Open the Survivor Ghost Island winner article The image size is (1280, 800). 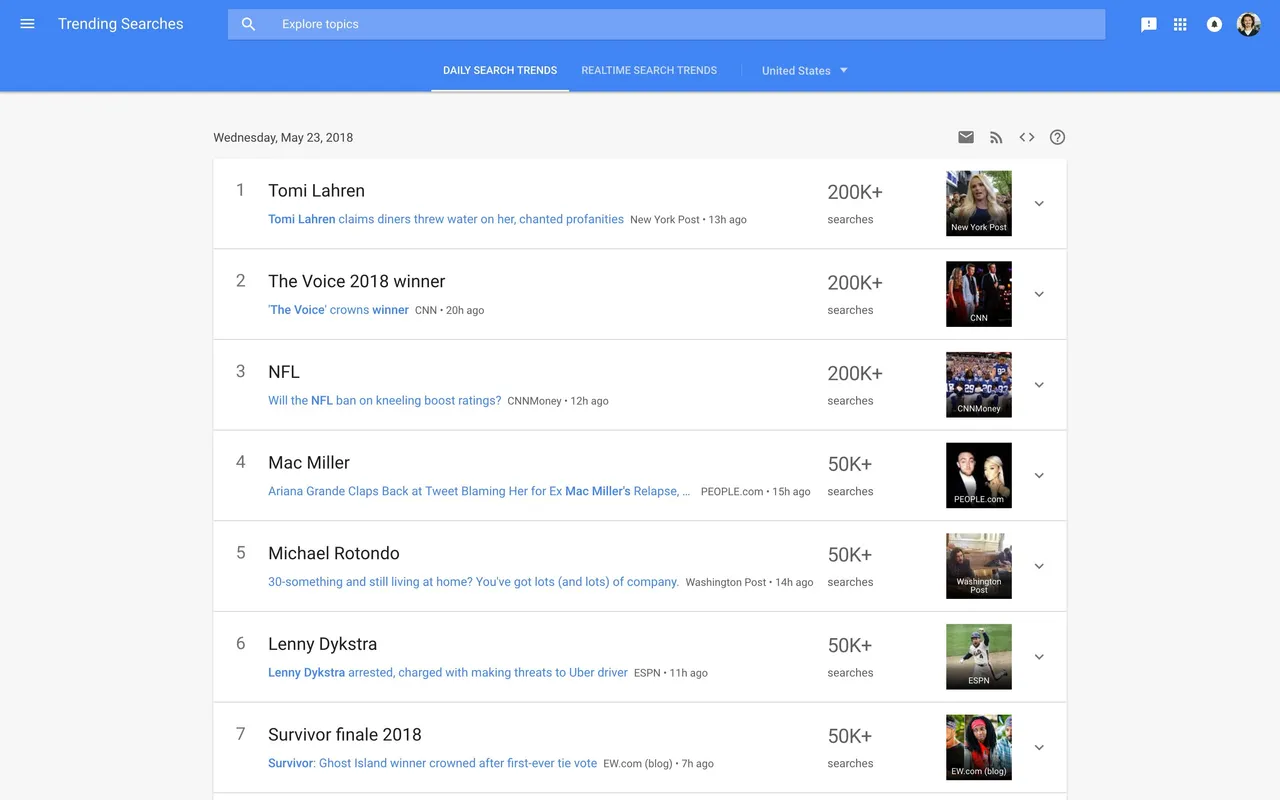(432, 763)
